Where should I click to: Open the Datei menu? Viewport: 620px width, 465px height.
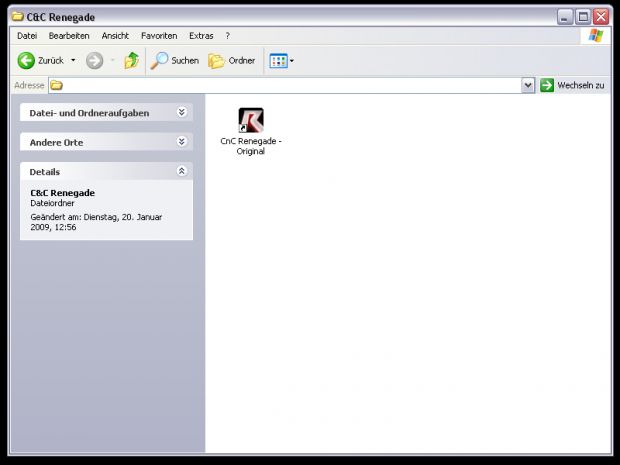coord(27,36)
